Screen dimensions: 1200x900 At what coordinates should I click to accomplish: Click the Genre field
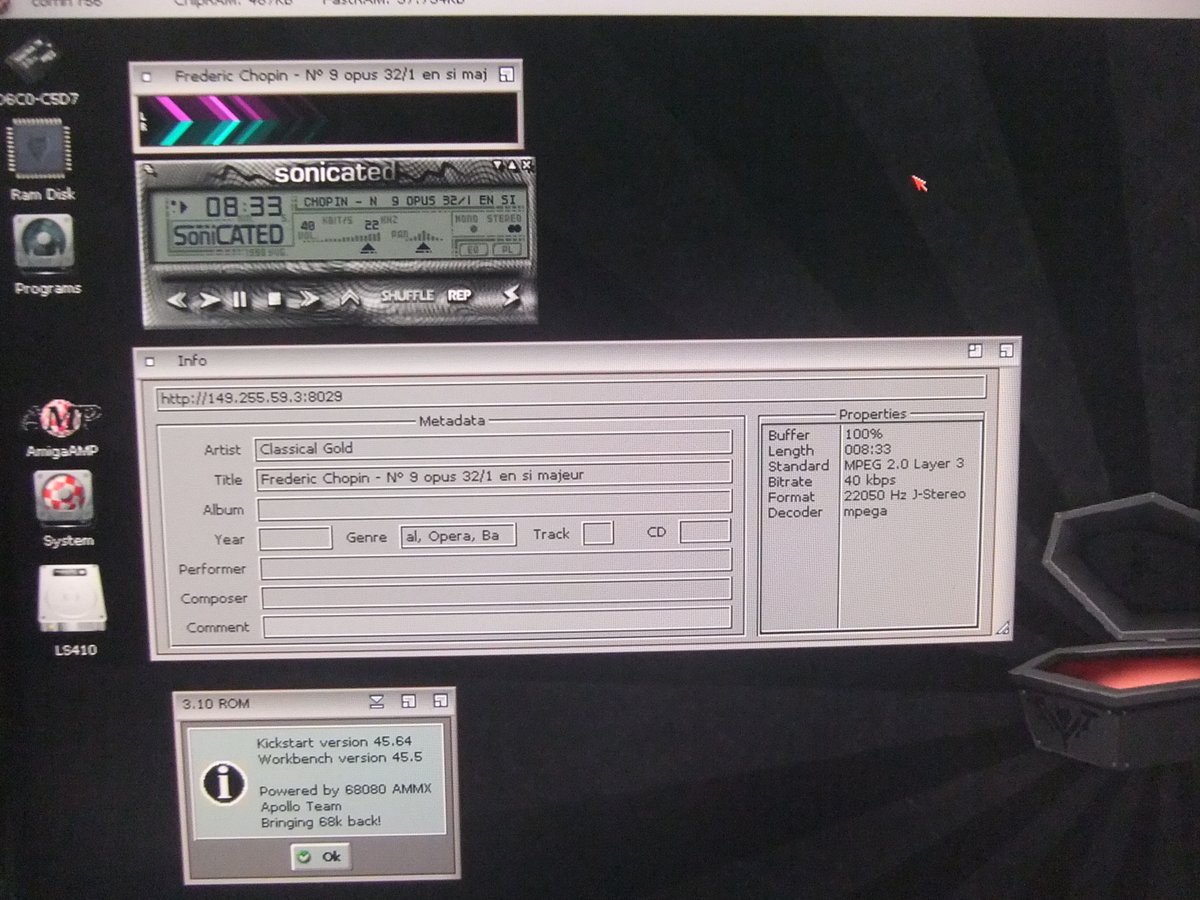point(458,536)
